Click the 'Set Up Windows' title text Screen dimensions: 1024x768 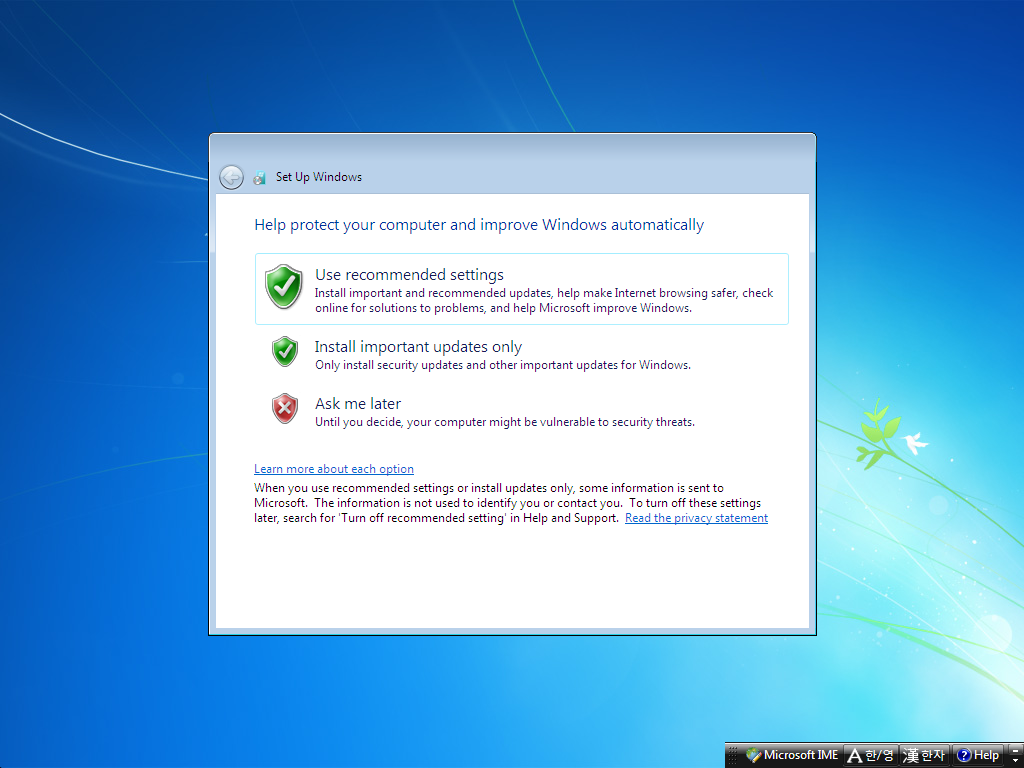pos(319,177)
